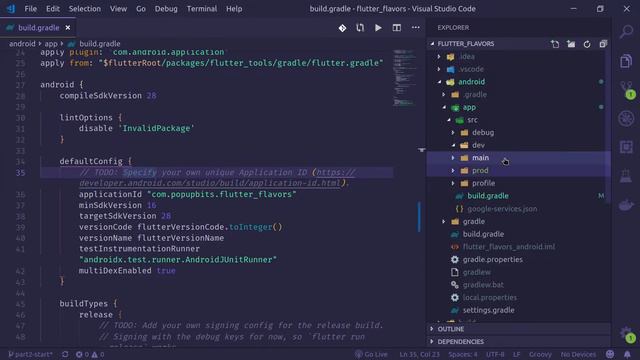
Task: Click the VS Code logo in title bar
Action: pos(11,9)
